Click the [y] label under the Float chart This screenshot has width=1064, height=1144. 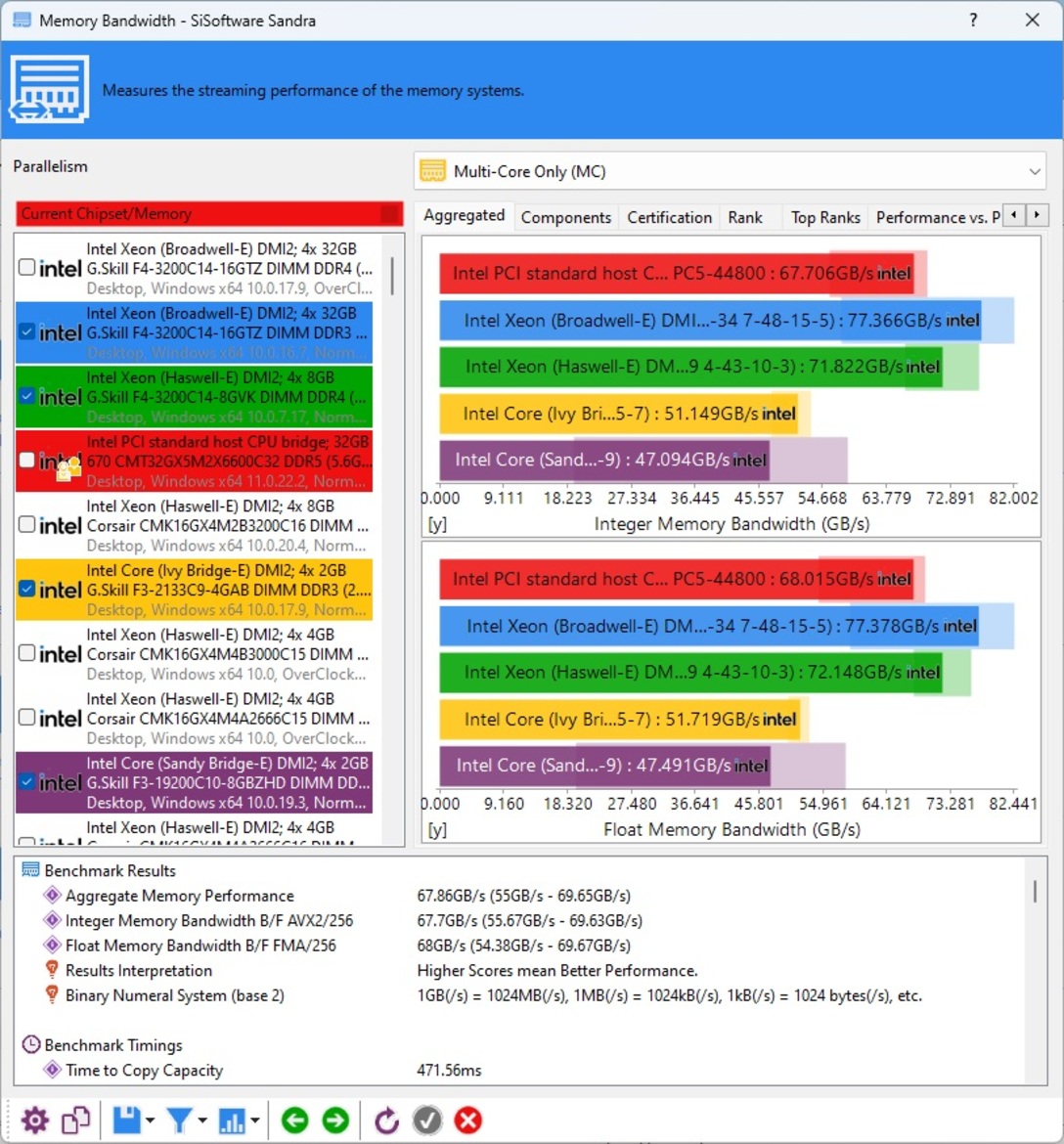click(437, 829)
